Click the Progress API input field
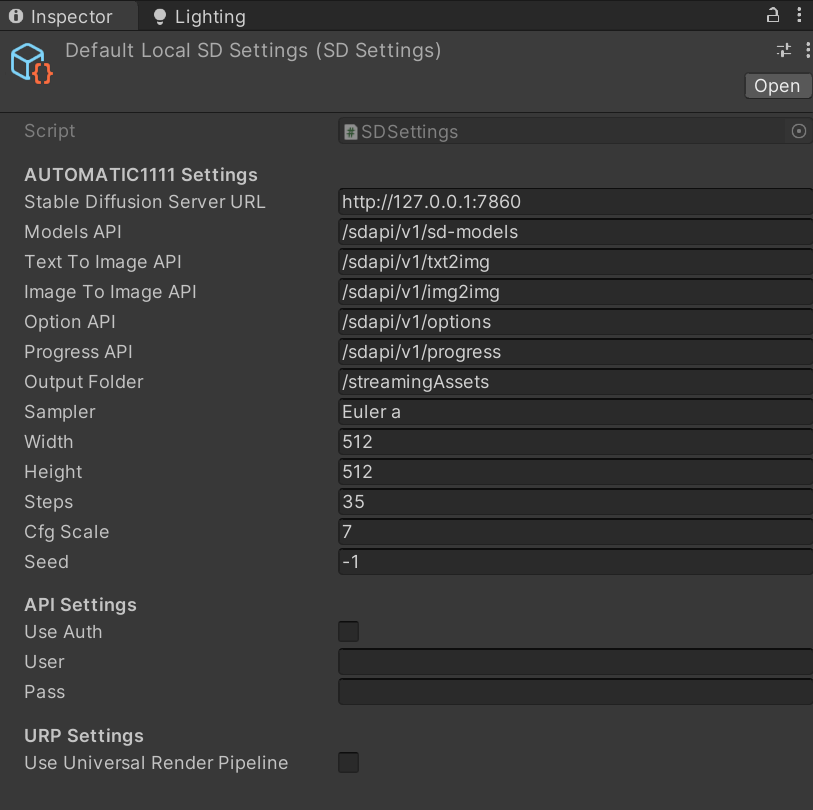Image resolution: width=813 pixels, height=810 pixels. (576, 352)
